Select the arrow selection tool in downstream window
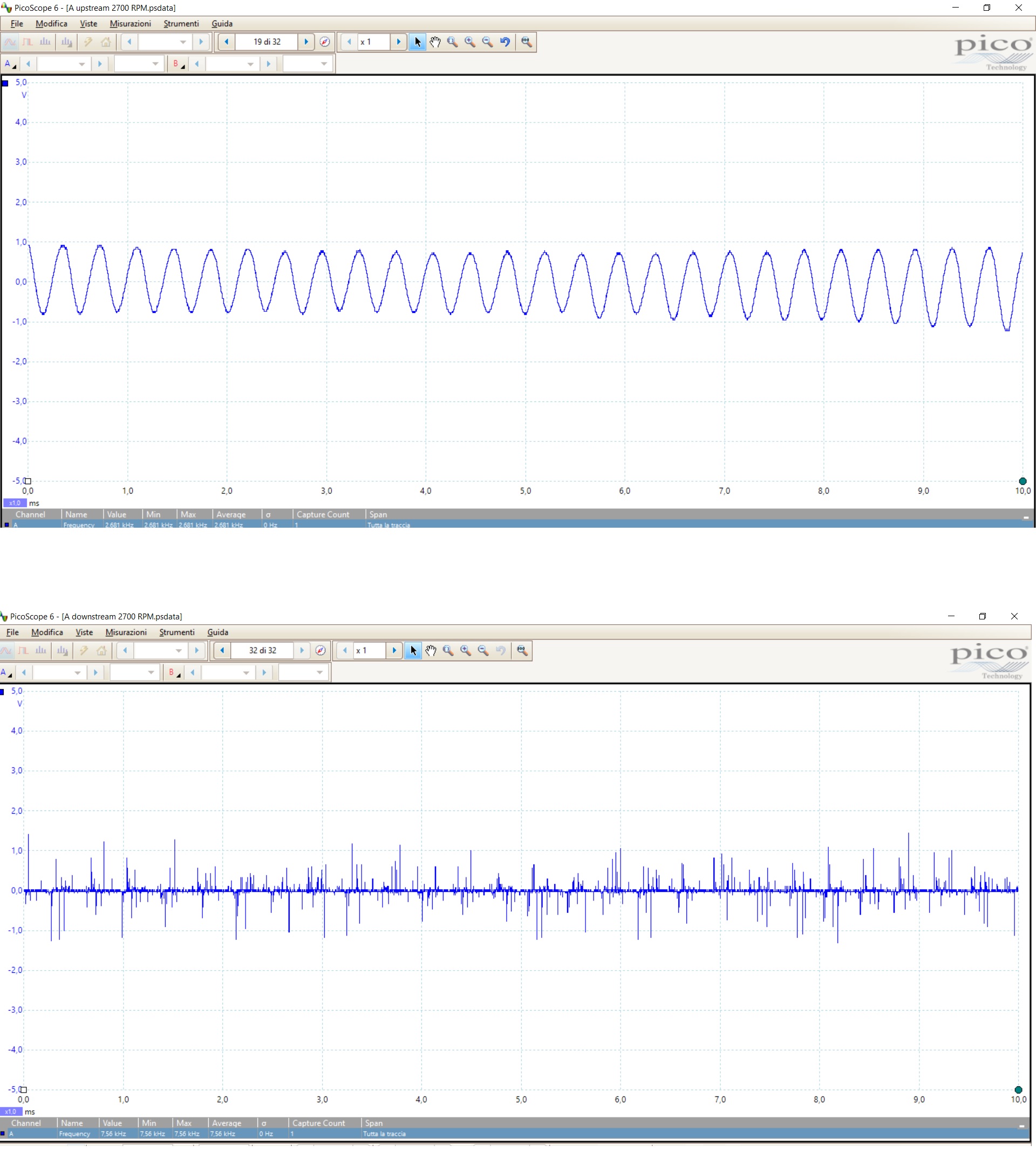The width and height of the screenshot is (1036, 1159). pyautogui.click(x=413, y=651)
